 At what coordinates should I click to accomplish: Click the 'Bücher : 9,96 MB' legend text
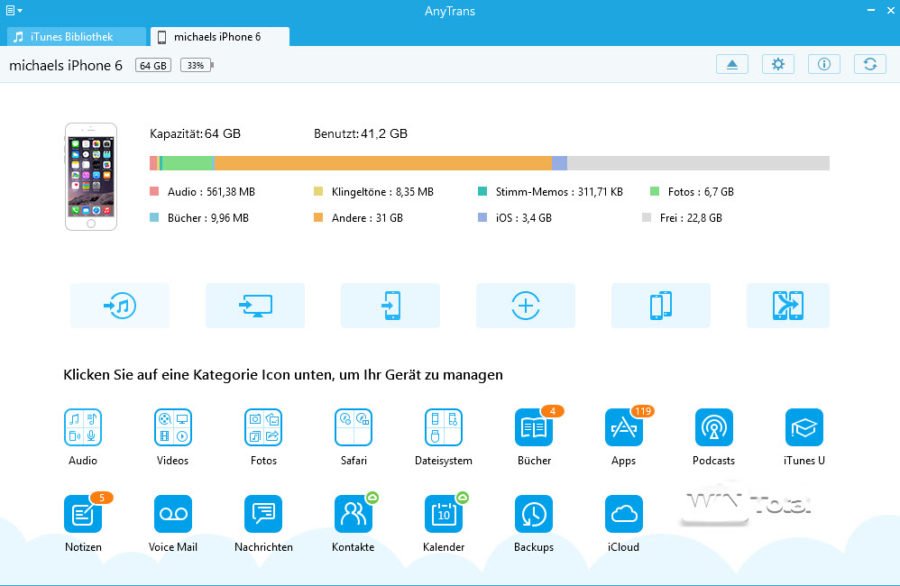208,218
